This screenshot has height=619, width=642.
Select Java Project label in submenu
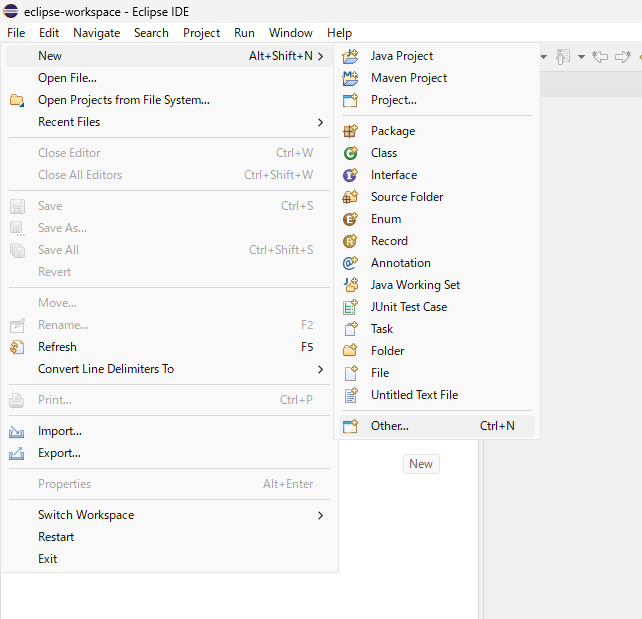[402, 56]
